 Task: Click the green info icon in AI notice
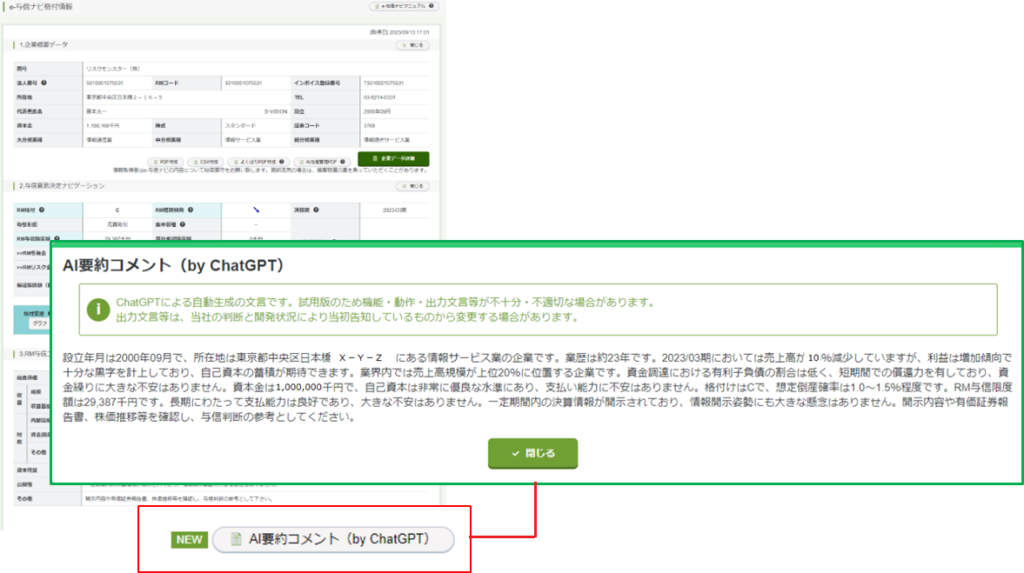click(98, 309)
